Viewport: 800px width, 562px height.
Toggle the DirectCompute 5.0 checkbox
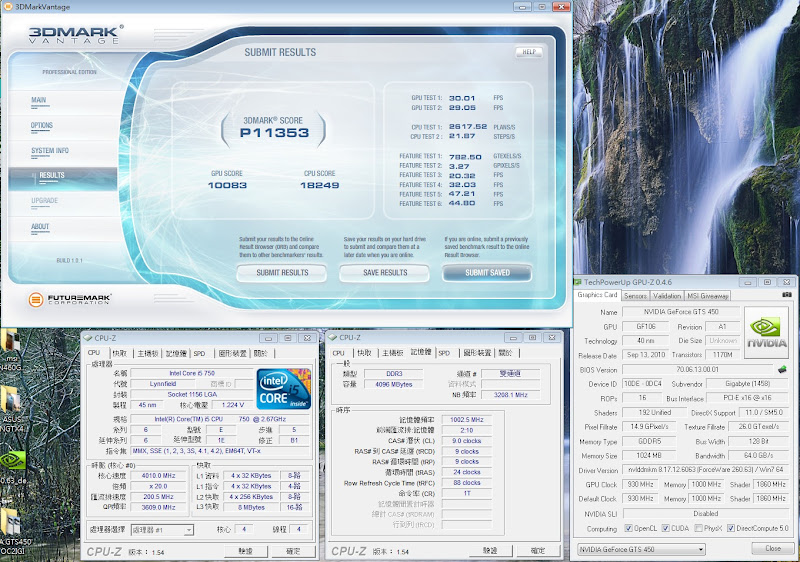(731, 528)
